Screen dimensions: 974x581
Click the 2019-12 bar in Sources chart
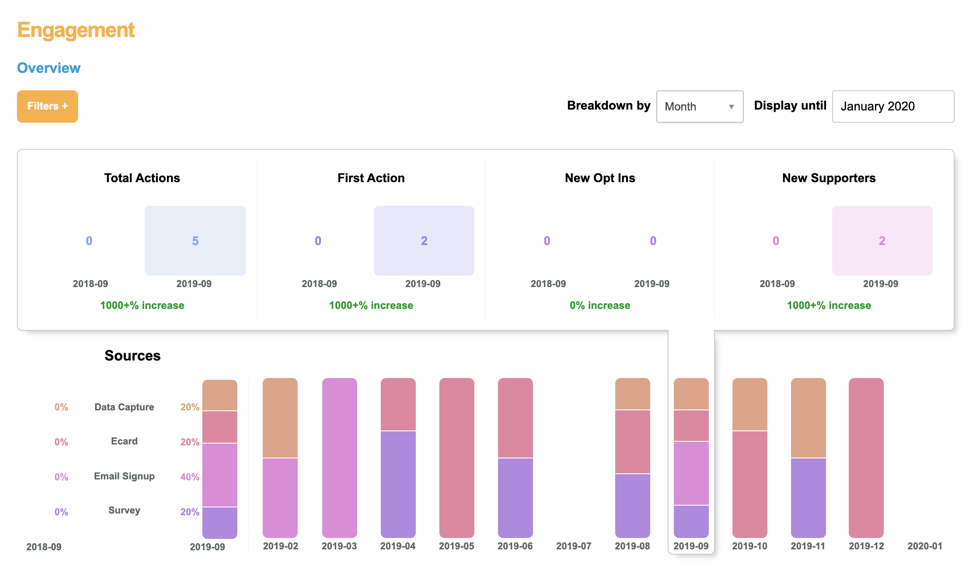click(x=866, y=457)
